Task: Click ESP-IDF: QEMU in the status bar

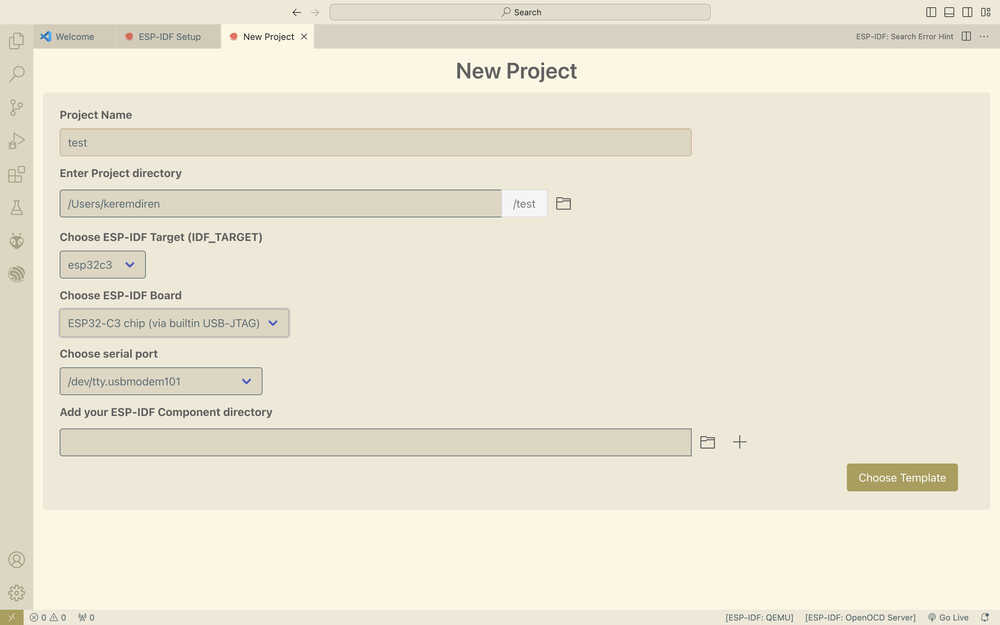Action: click(758, 617)
